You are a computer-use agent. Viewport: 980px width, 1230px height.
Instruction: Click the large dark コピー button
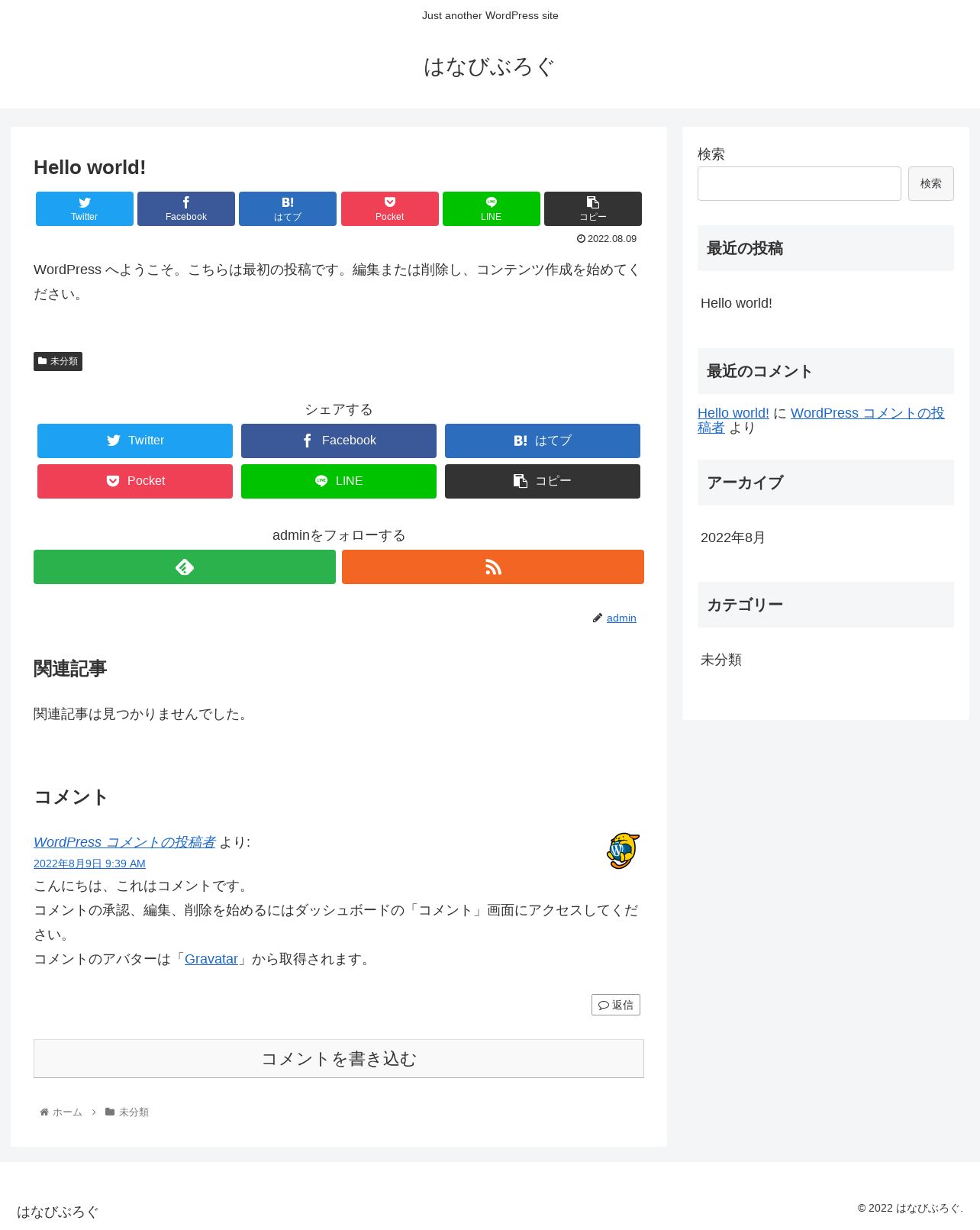point(543,481)
